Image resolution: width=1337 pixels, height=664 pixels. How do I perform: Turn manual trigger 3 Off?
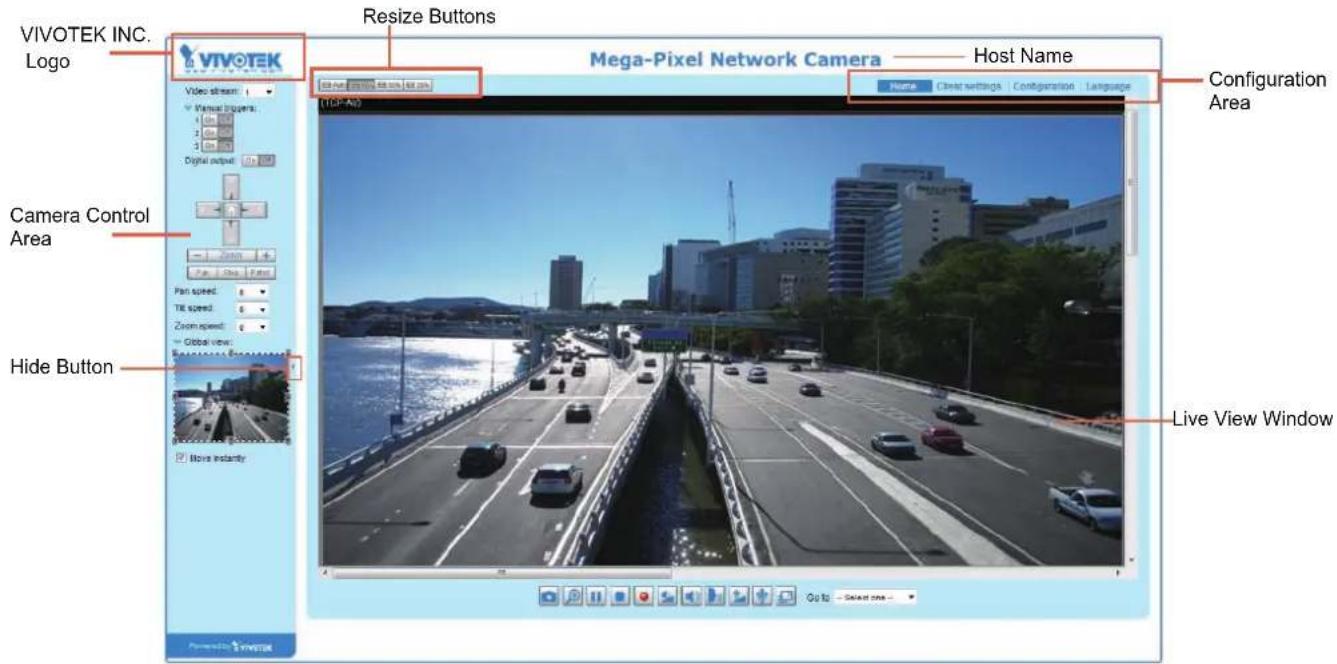point(226,144)
